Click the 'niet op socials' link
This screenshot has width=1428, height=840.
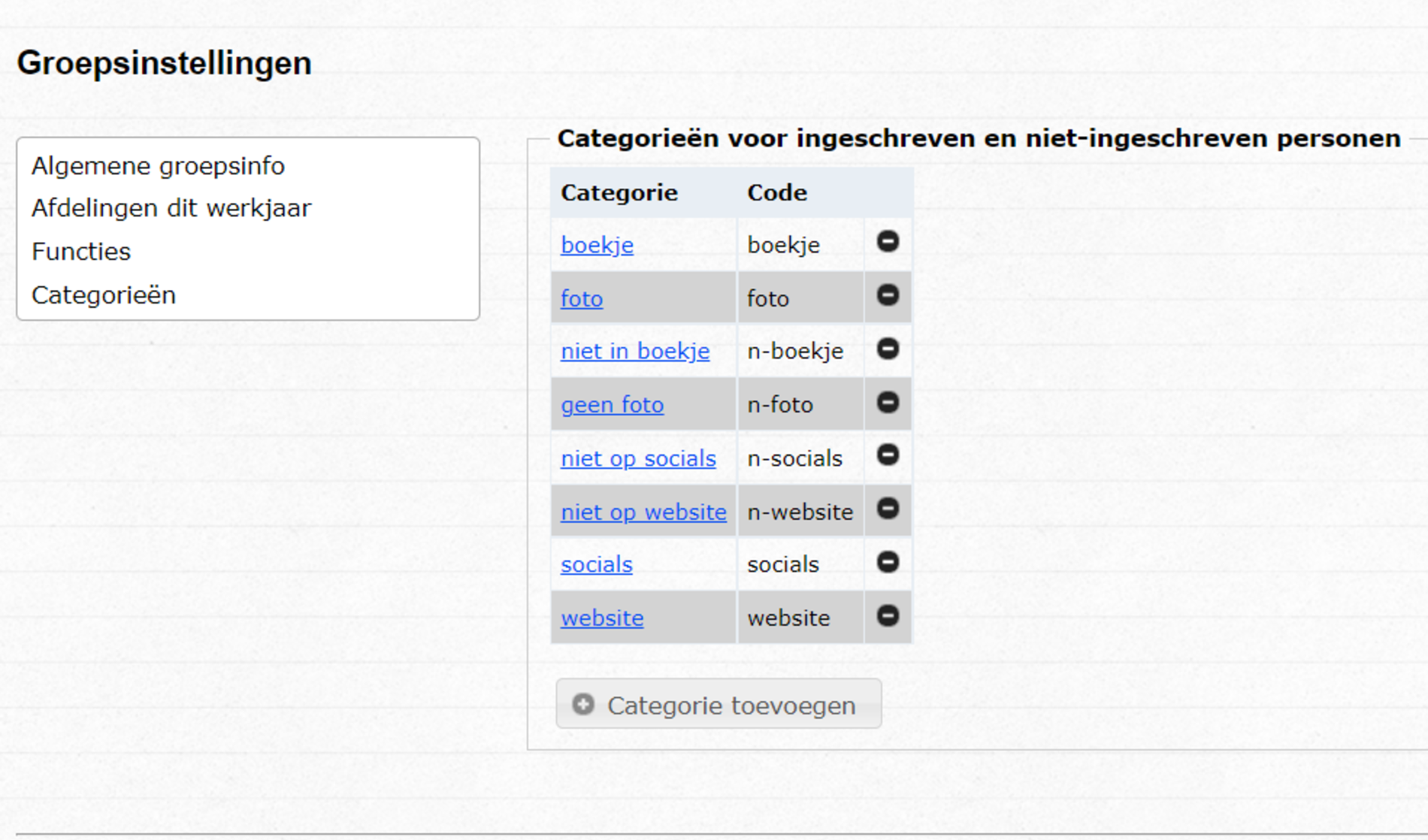[638, 458]
